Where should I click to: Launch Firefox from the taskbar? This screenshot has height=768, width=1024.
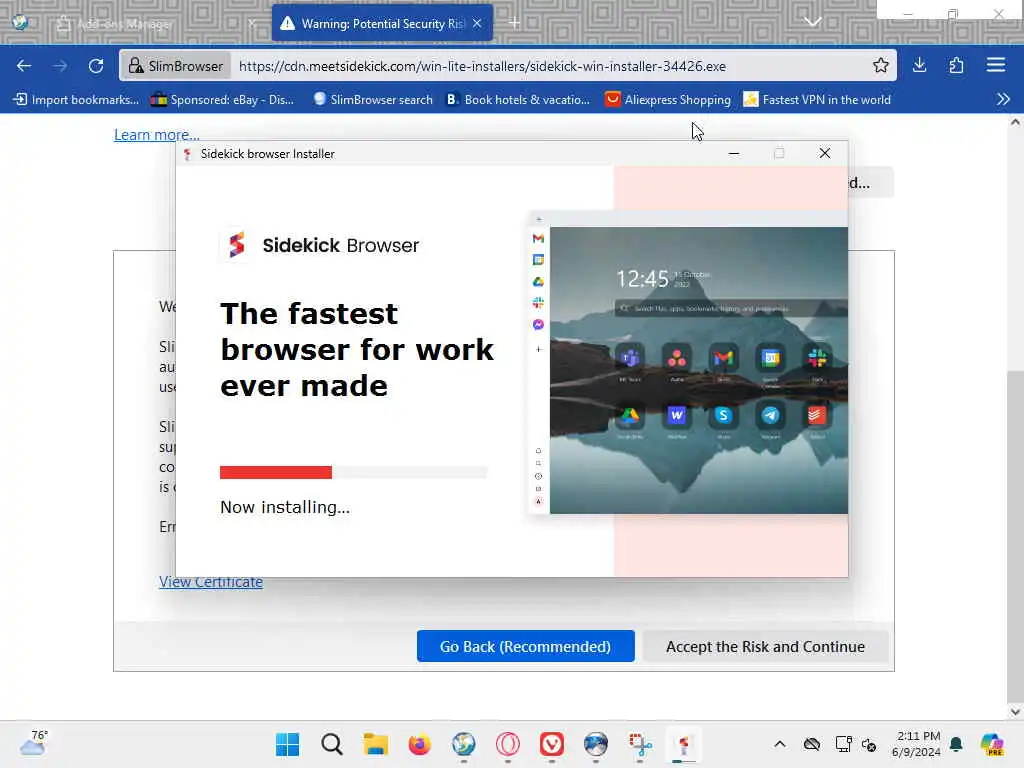tap(419, 744)
